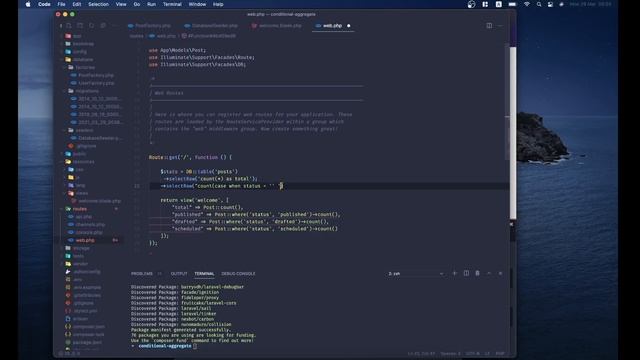Image resolution: width=640 pixels, height=360 pixels.
Task: Switch to OUTPUT panel tab
Action: [x=179, y=274]
